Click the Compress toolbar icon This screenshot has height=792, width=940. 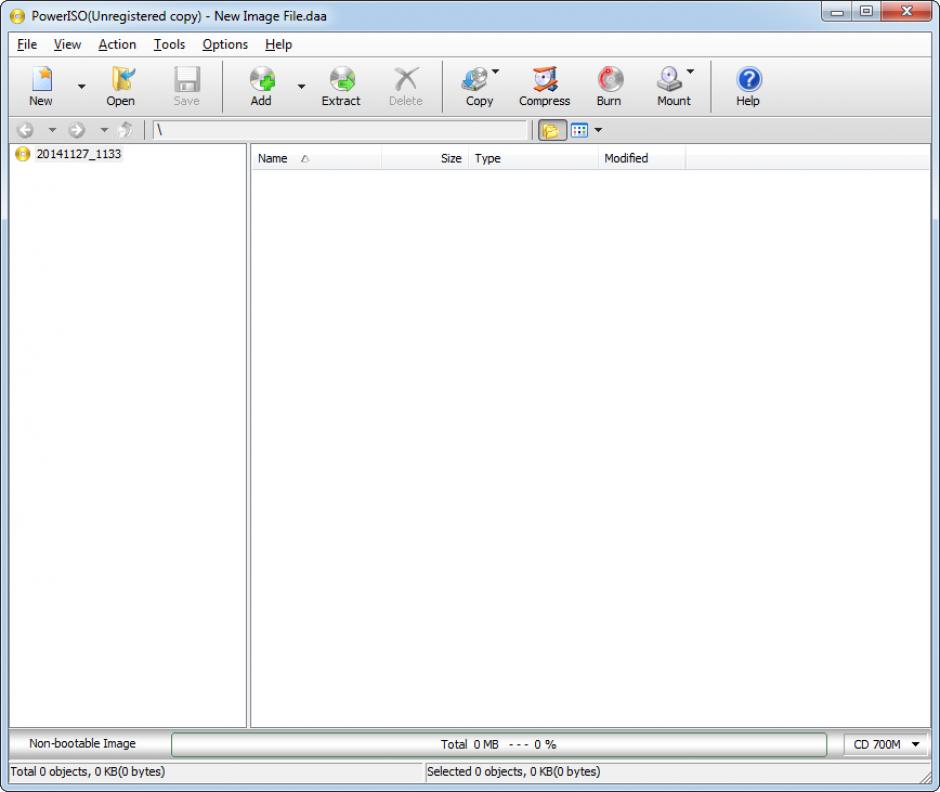point(545,86)
